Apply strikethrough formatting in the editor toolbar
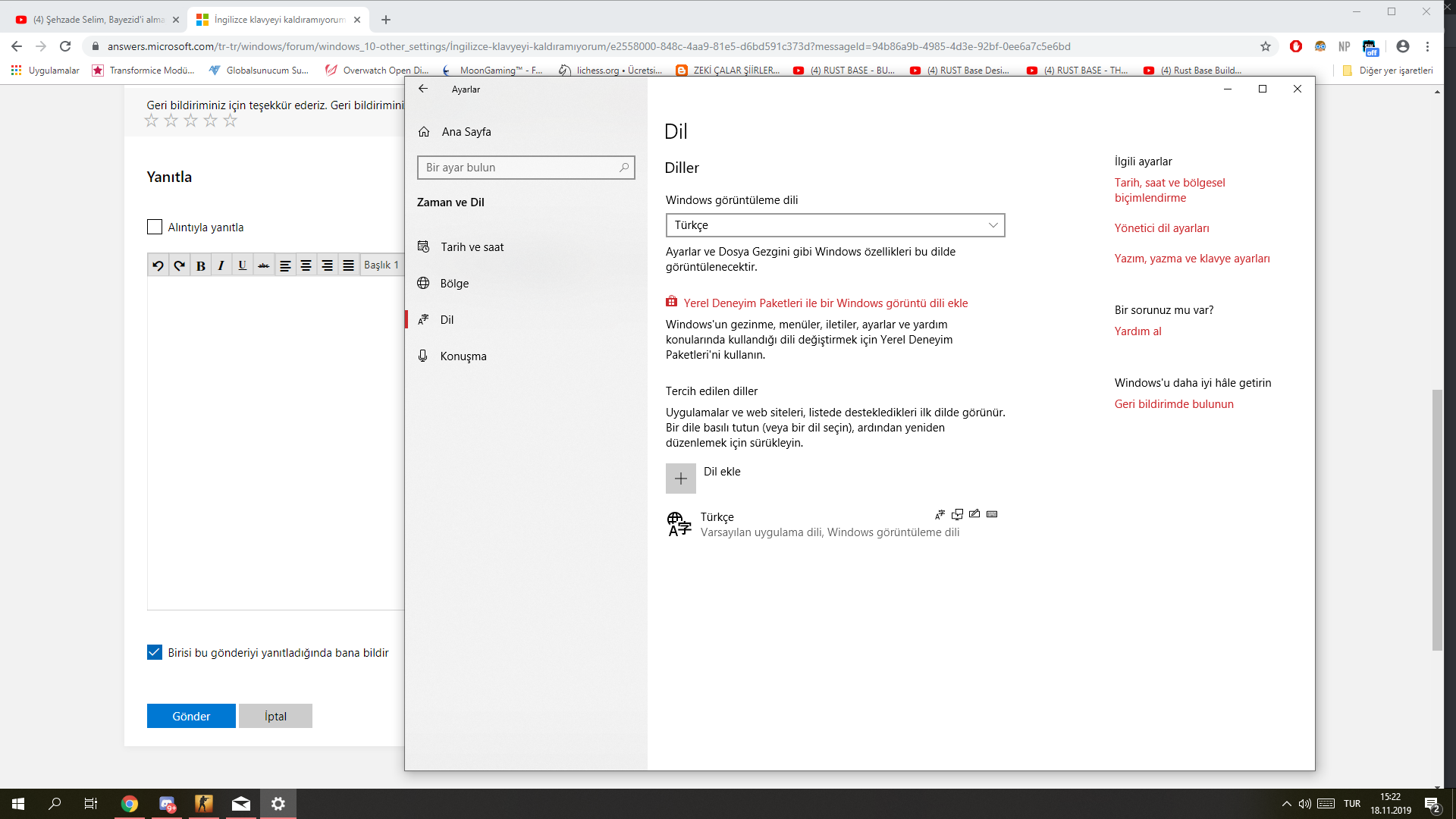The image size is (1456, 819). click(263, 265)
